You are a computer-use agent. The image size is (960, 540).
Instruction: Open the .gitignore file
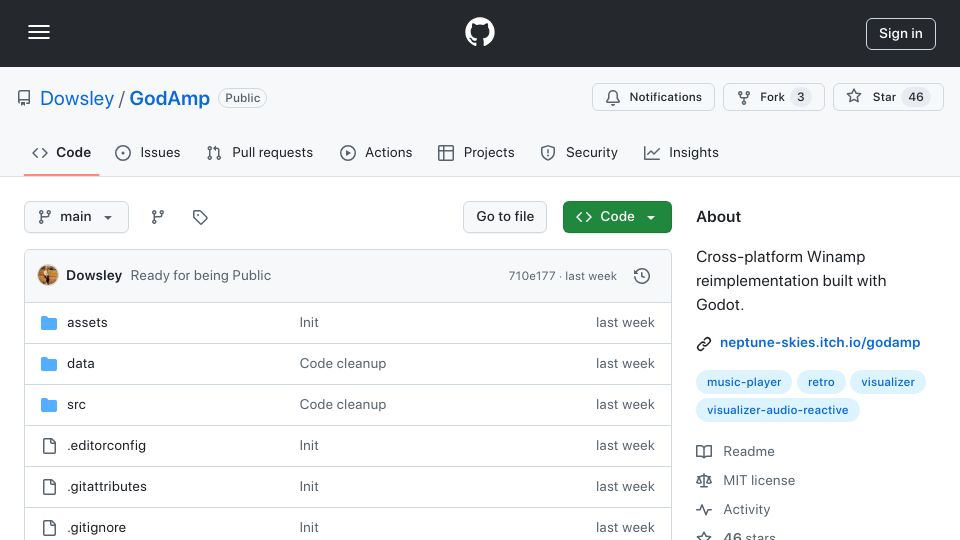[97, 528]
